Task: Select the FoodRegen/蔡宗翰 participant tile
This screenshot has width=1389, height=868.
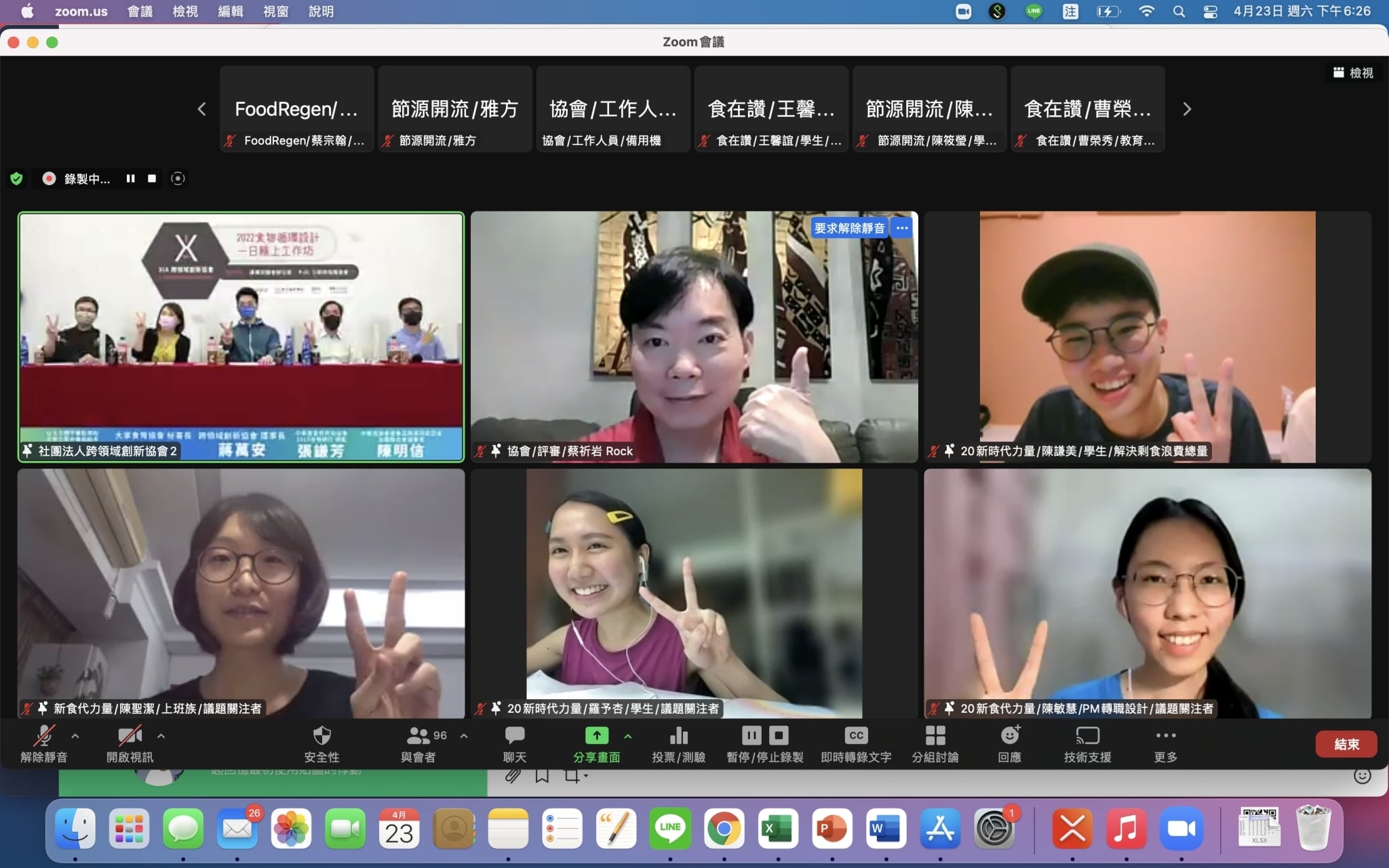Action: click(x=297, y=108)
